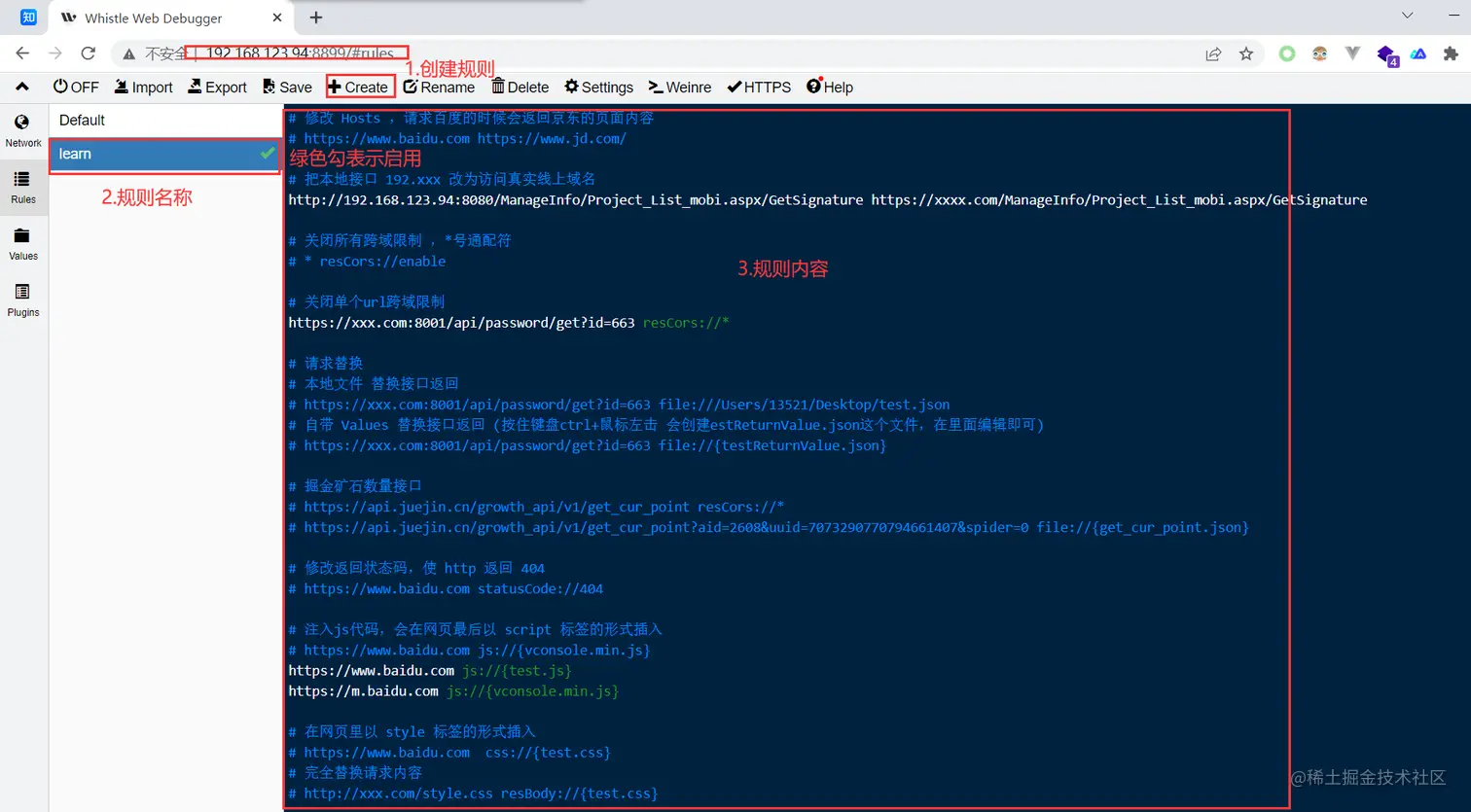Image resolution: width=1471 pixels, height=812 pixels.
Task: Export rules with the Export button
Action: [217, 87]
